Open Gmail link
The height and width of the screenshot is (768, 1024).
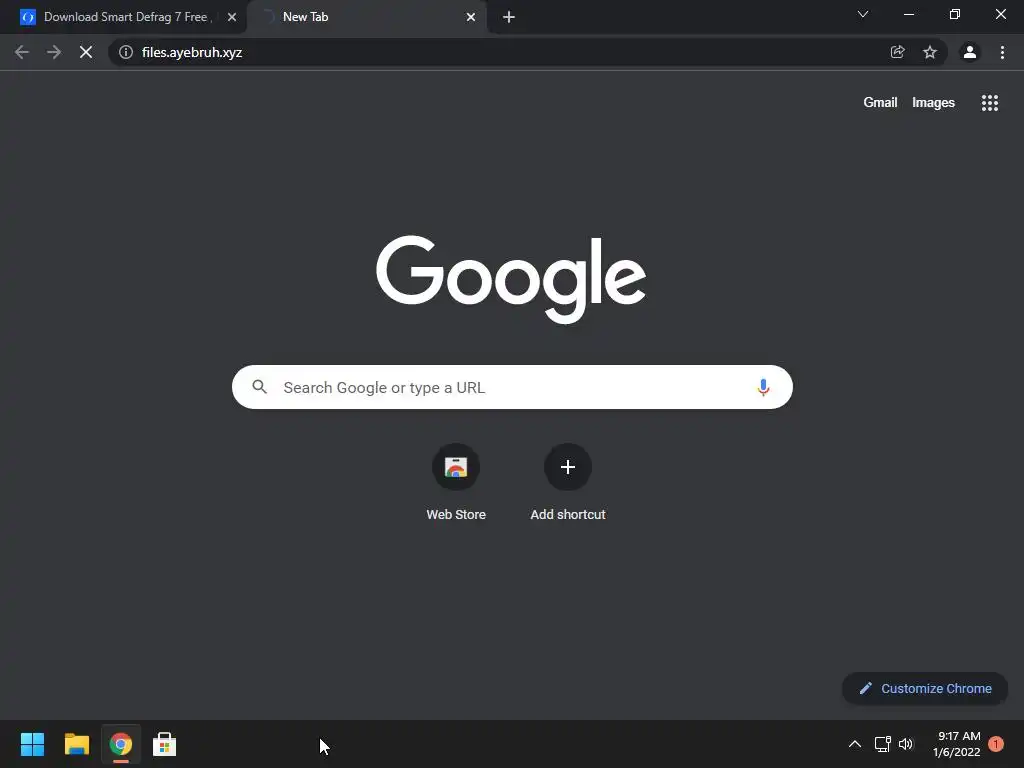point(880,103)
